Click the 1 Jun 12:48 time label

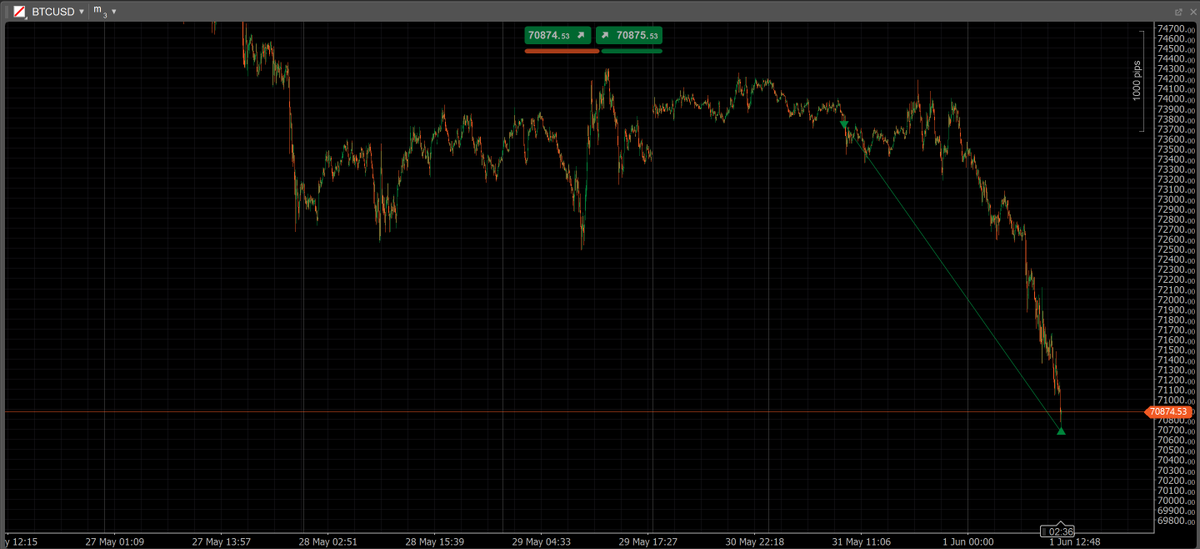tap(1074, 542)
